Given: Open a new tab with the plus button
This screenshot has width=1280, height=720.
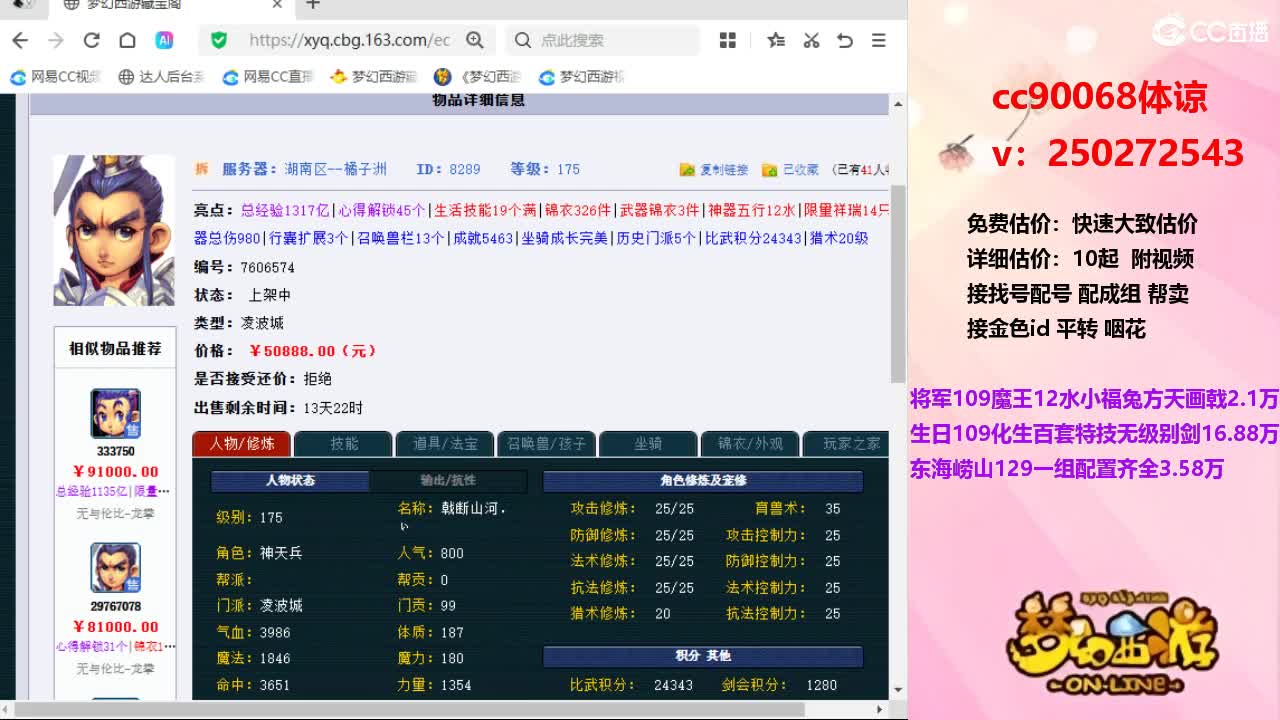Looking at the screenshot, I should tap(313, 5).
